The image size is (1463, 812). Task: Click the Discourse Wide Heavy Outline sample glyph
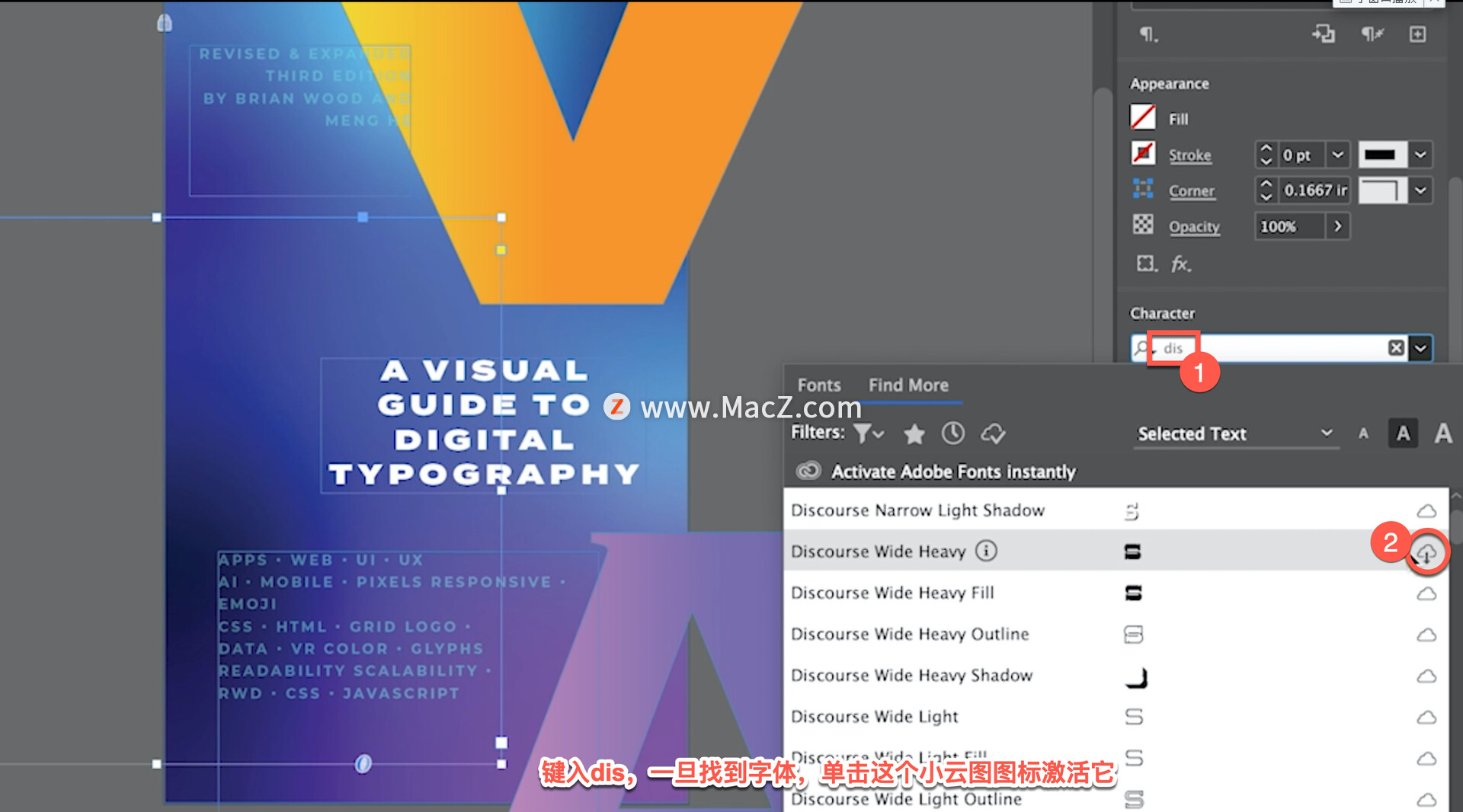(1134, 634)
